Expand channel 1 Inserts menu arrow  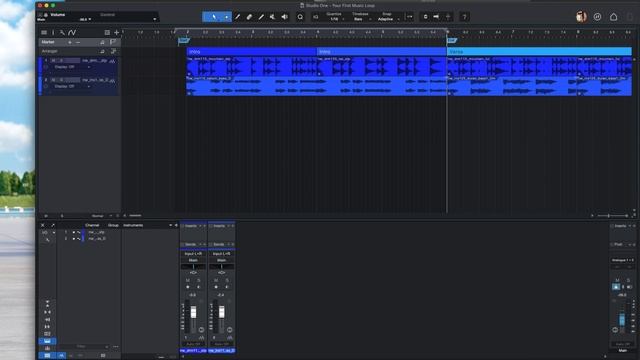(x=200, y=226)
